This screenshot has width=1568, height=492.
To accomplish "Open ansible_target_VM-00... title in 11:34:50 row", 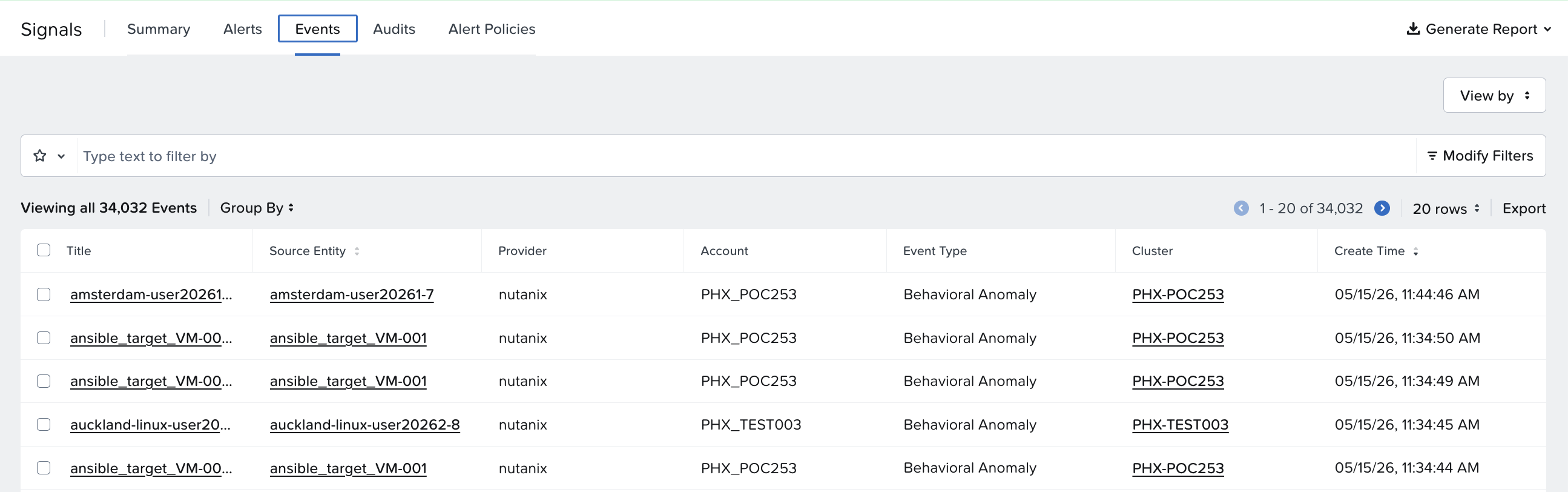I will pos(151,338).
